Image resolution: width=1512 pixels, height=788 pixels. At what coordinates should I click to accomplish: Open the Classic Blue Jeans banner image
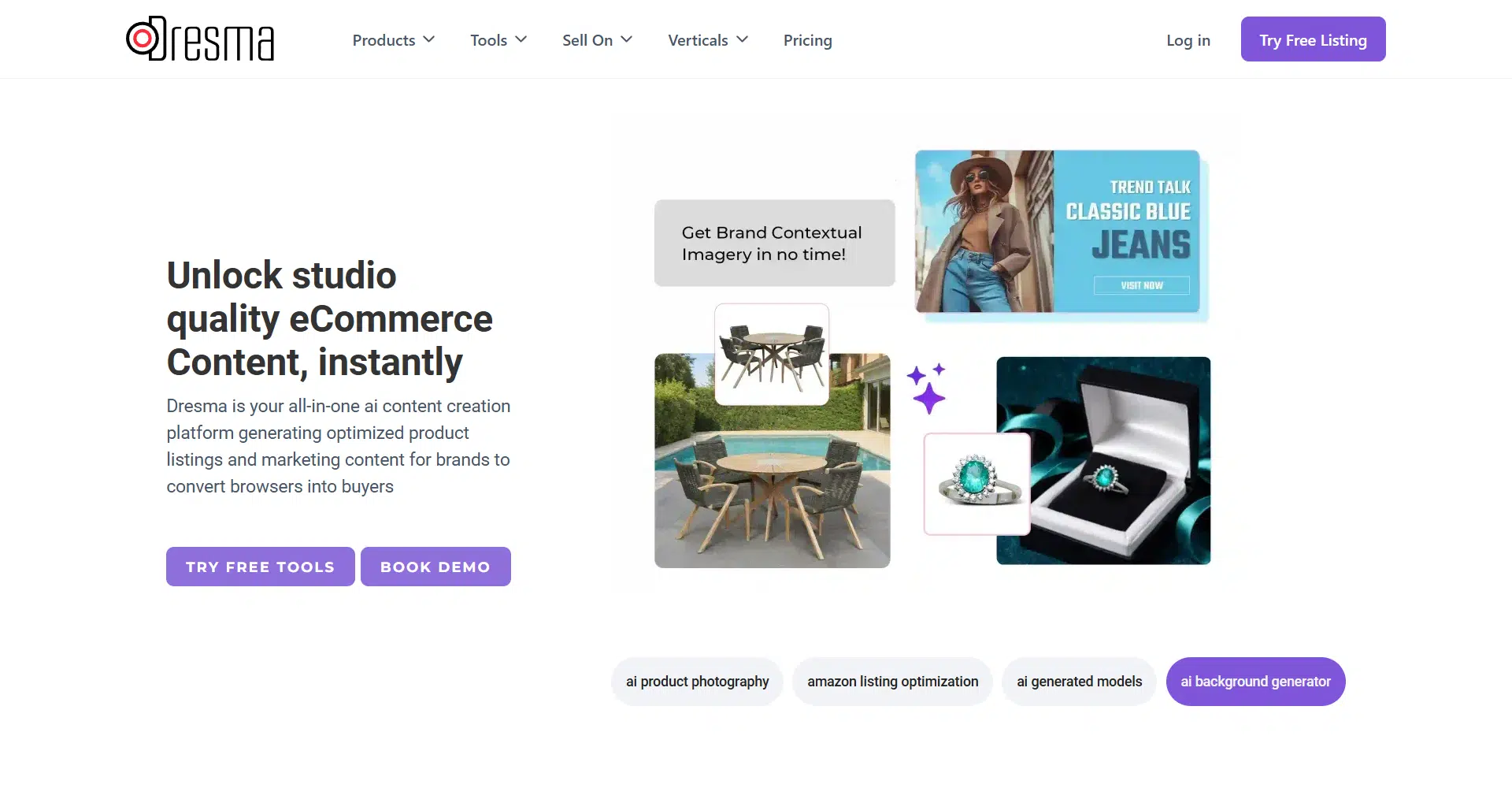1058,232
